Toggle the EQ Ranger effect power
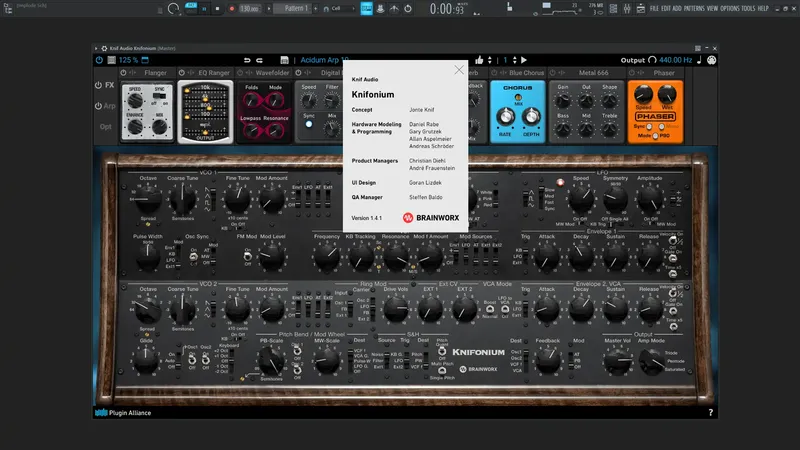Image resolution: width=800 pixels, height=450 pixels. [182, 73]
